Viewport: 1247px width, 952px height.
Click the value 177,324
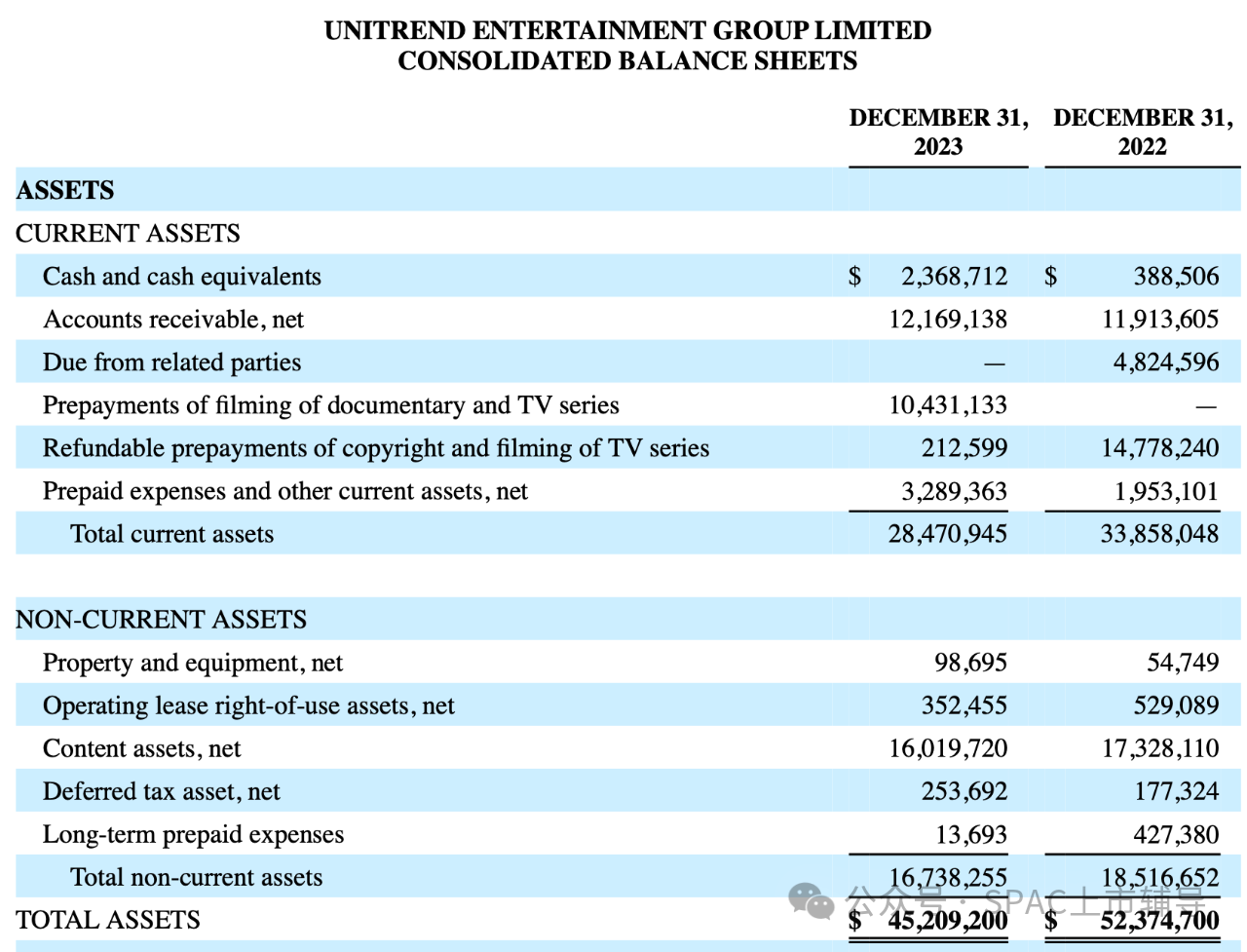click(x=1176, y=791)
